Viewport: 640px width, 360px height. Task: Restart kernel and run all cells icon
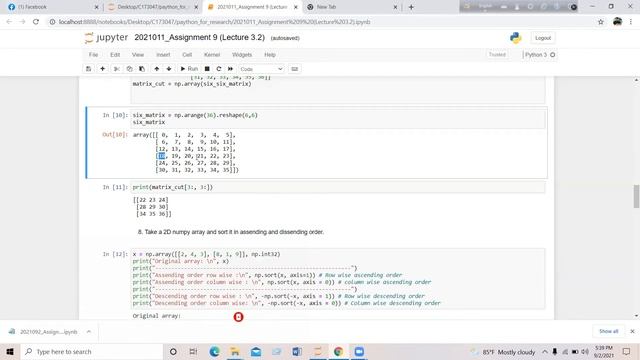231,69
